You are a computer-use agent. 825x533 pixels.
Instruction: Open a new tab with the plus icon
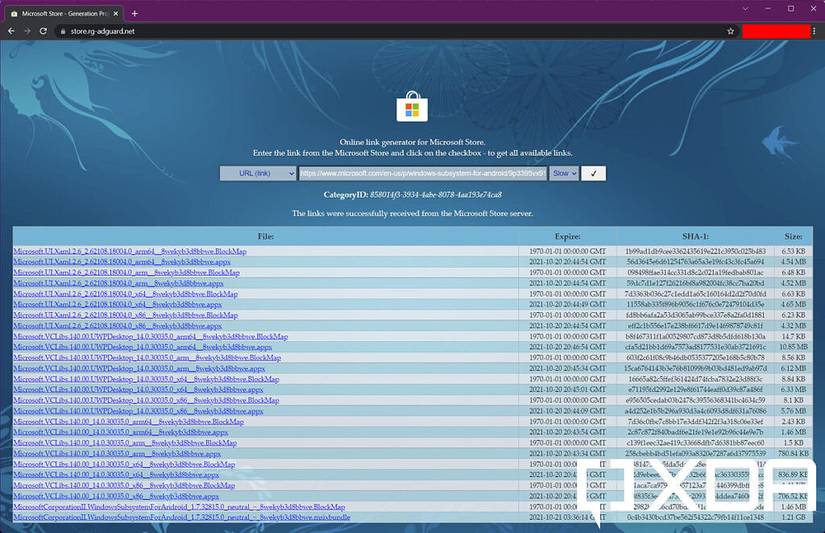coord(135,13)
